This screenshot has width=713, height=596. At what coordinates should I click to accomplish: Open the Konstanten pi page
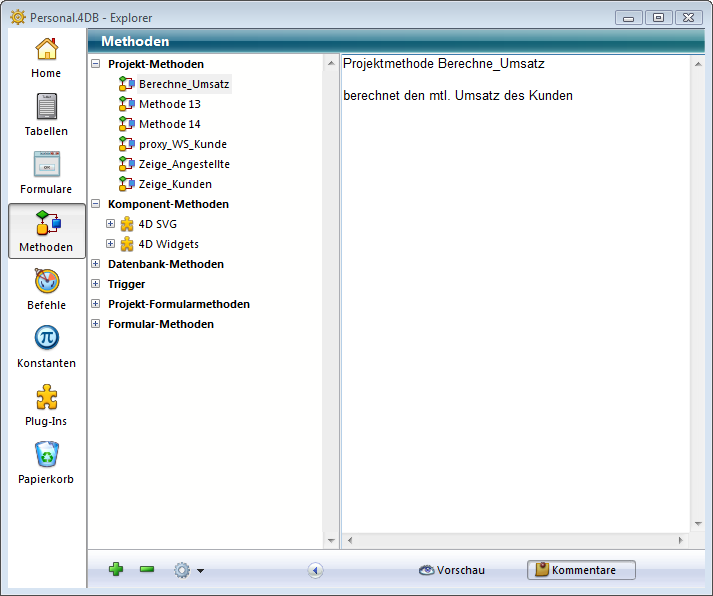[x=46, y=347]
